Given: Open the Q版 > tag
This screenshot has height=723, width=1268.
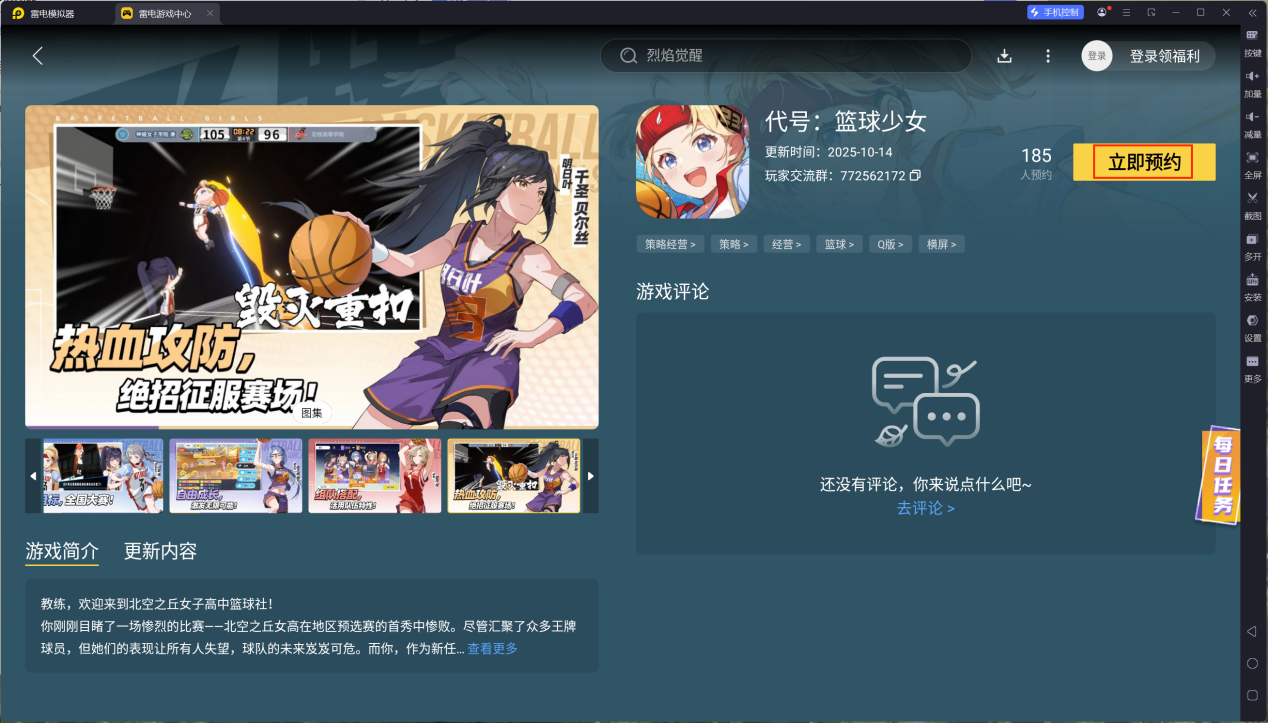Looking at the screenshot, I should tap(890, 244).
